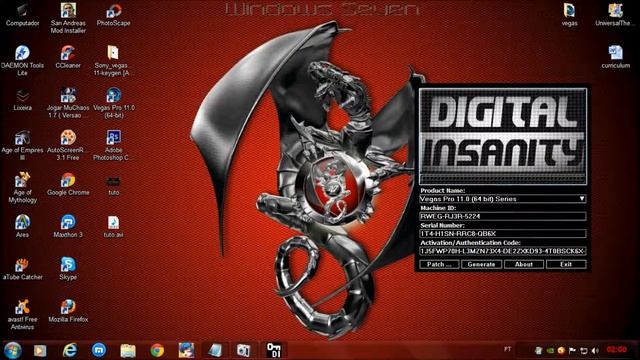Click the PT language indicator
Image resolution: width=640 pixels, height=360 pixels.
507,349
